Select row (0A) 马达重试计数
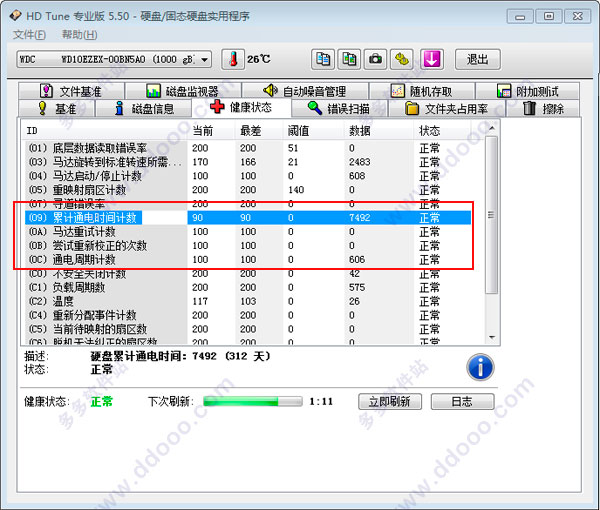Screen dimensions: 600x510 [x=248, y=231]
